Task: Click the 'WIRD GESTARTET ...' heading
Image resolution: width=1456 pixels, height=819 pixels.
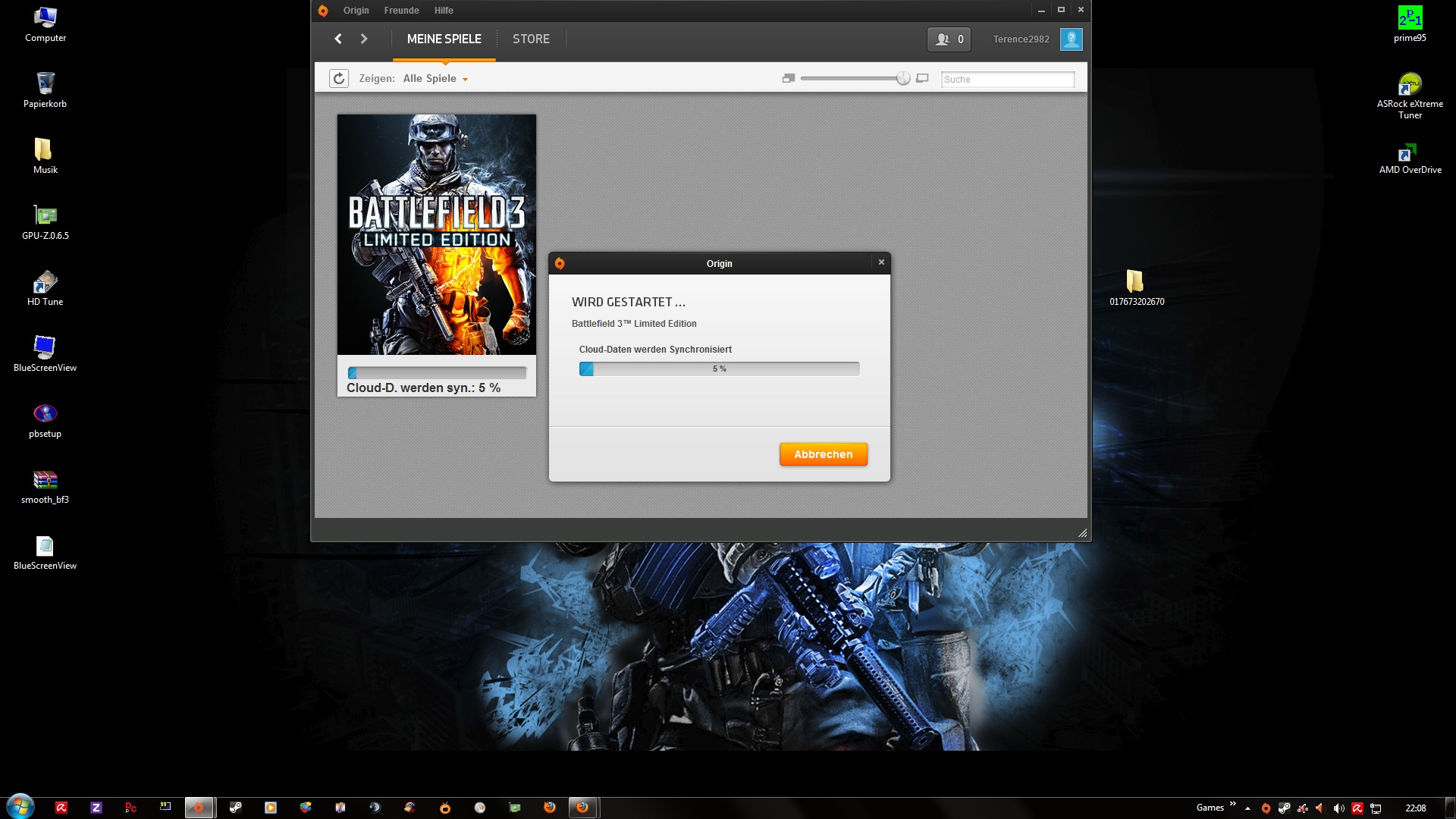Action: 628,302
